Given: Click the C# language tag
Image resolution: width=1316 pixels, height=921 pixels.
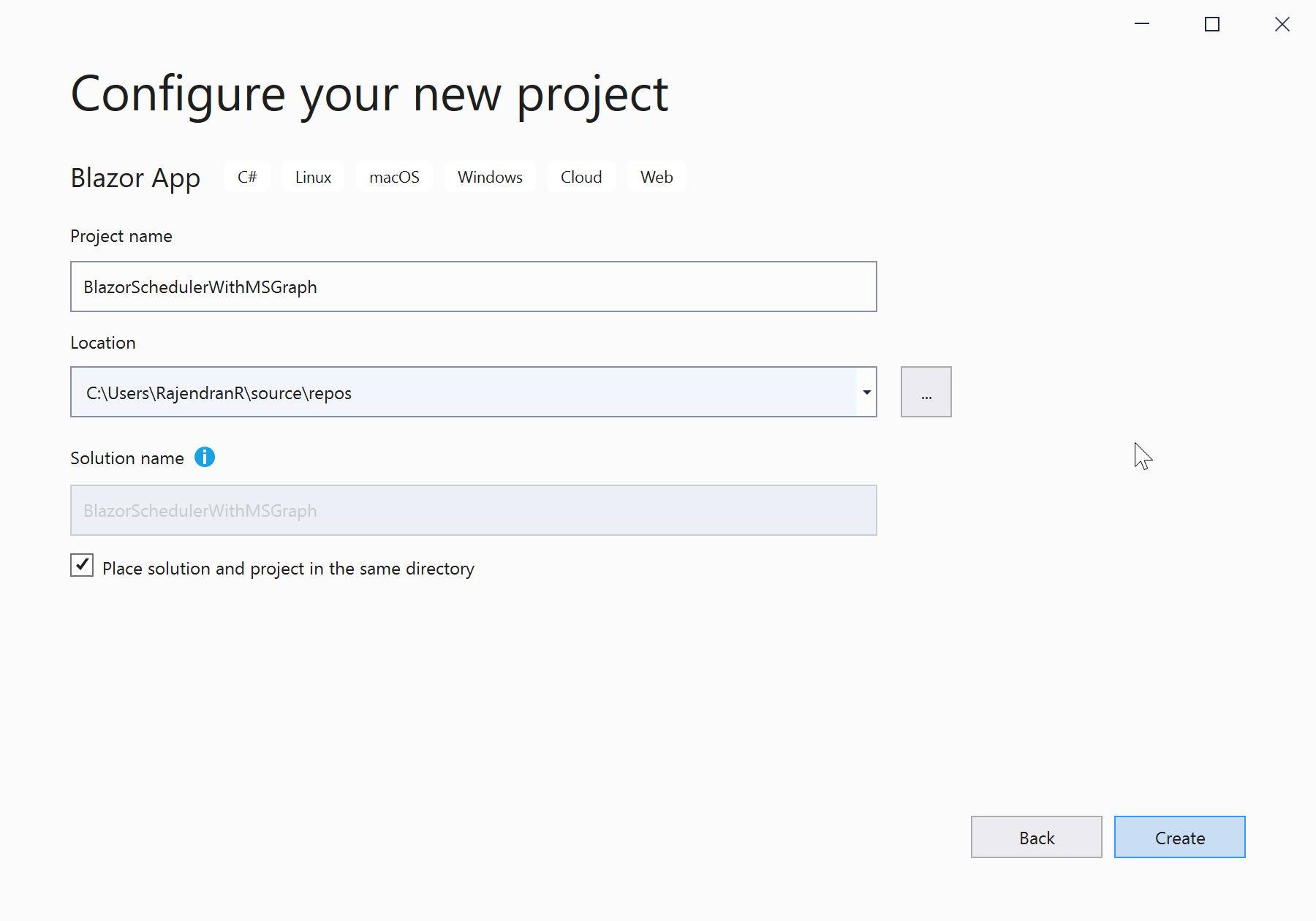Looking at the screenshot, I should [x=247, y=177].
